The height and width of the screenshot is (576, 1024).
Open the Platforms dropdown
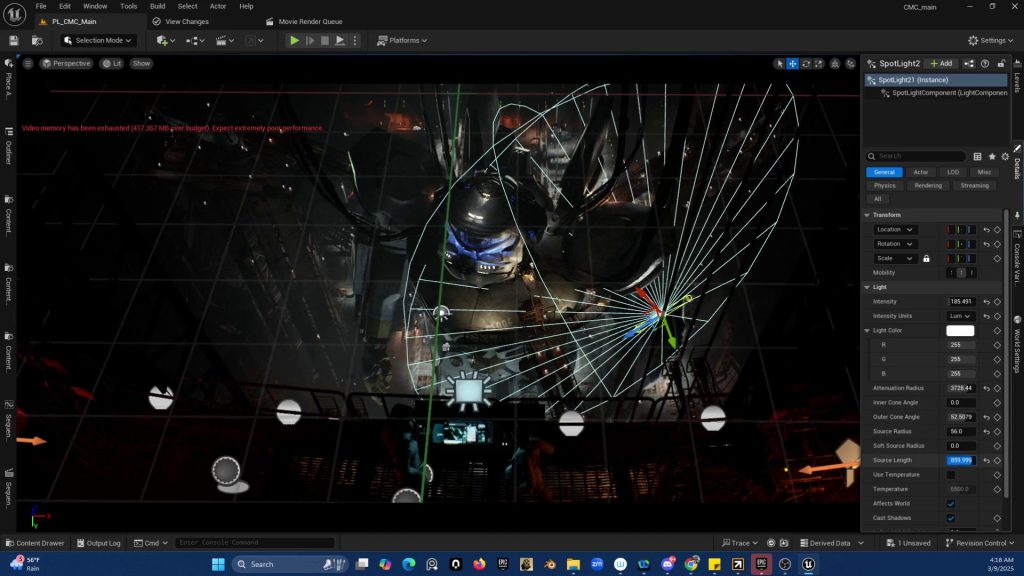pyautogui.click(x=402, y=40)
